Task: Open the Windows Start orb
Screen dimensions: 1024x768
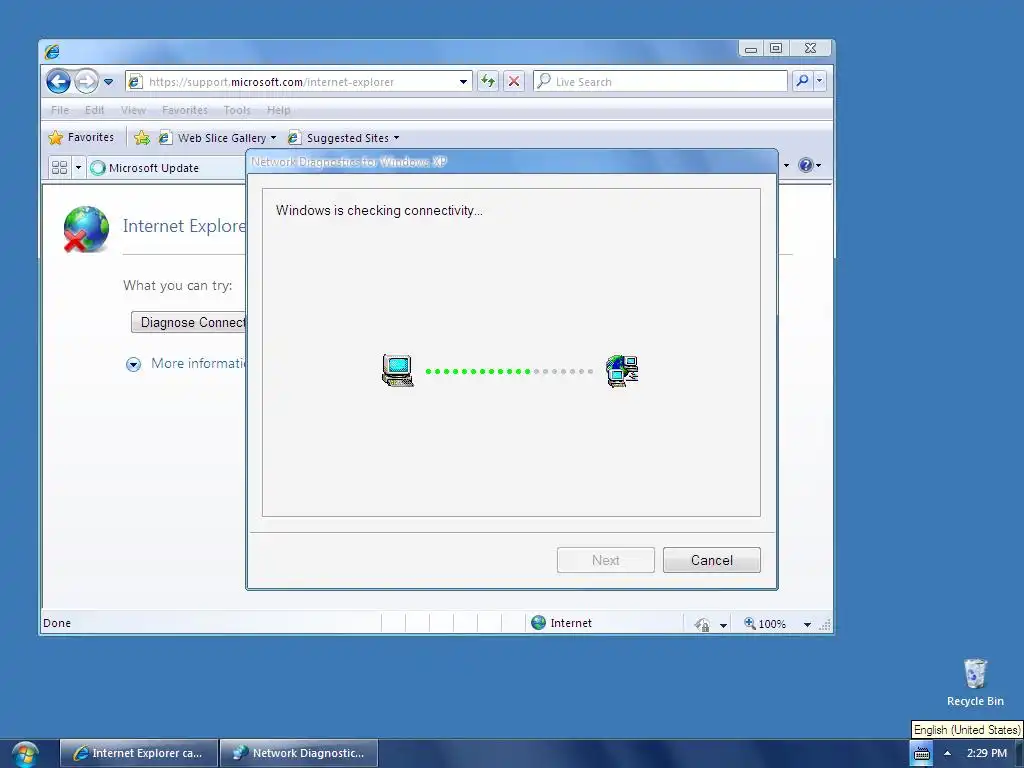Action: (x=25, y=754)
